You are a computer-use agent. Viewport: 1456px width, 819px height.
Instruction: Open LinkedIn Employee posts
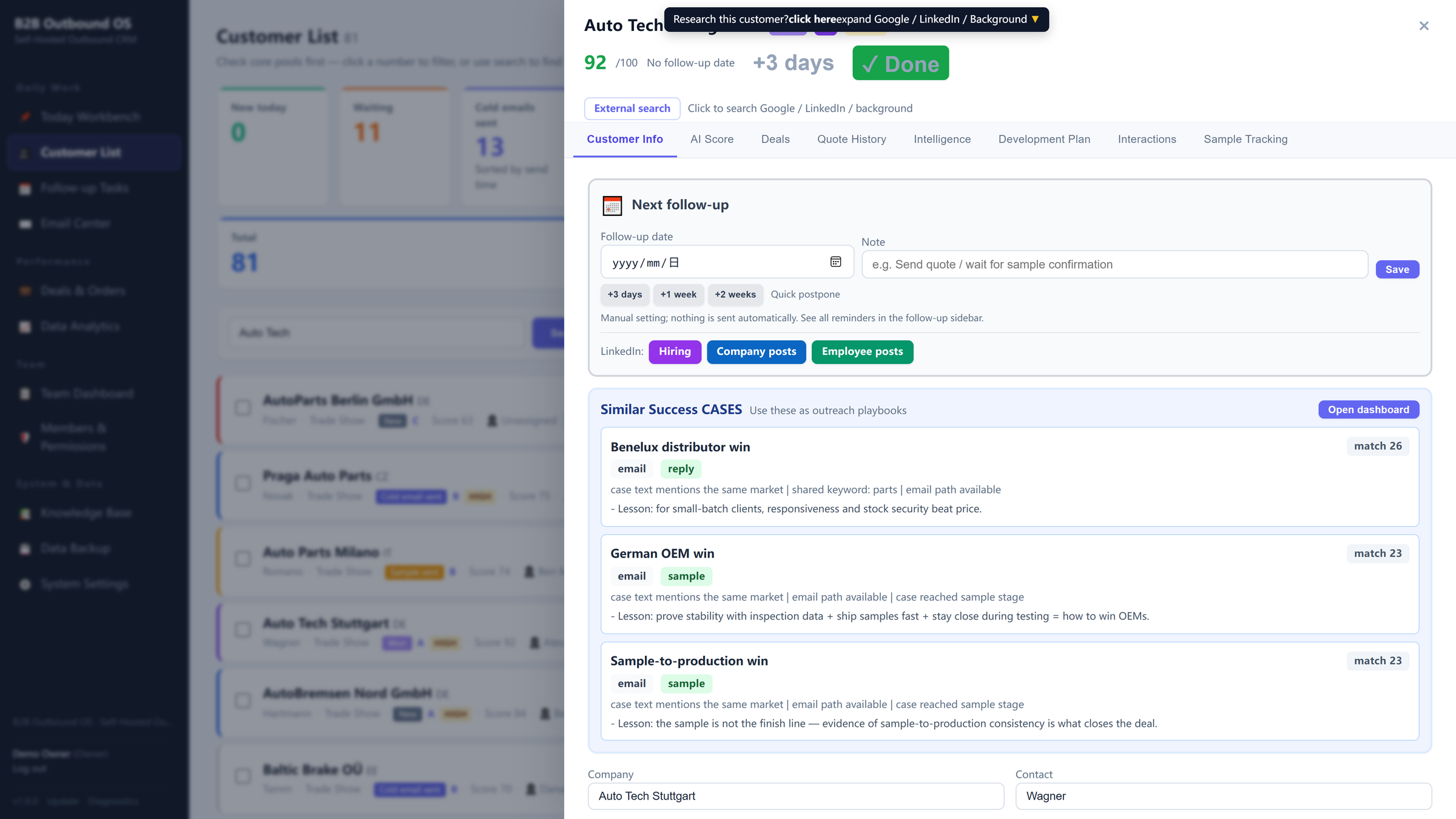pos(862,352)
